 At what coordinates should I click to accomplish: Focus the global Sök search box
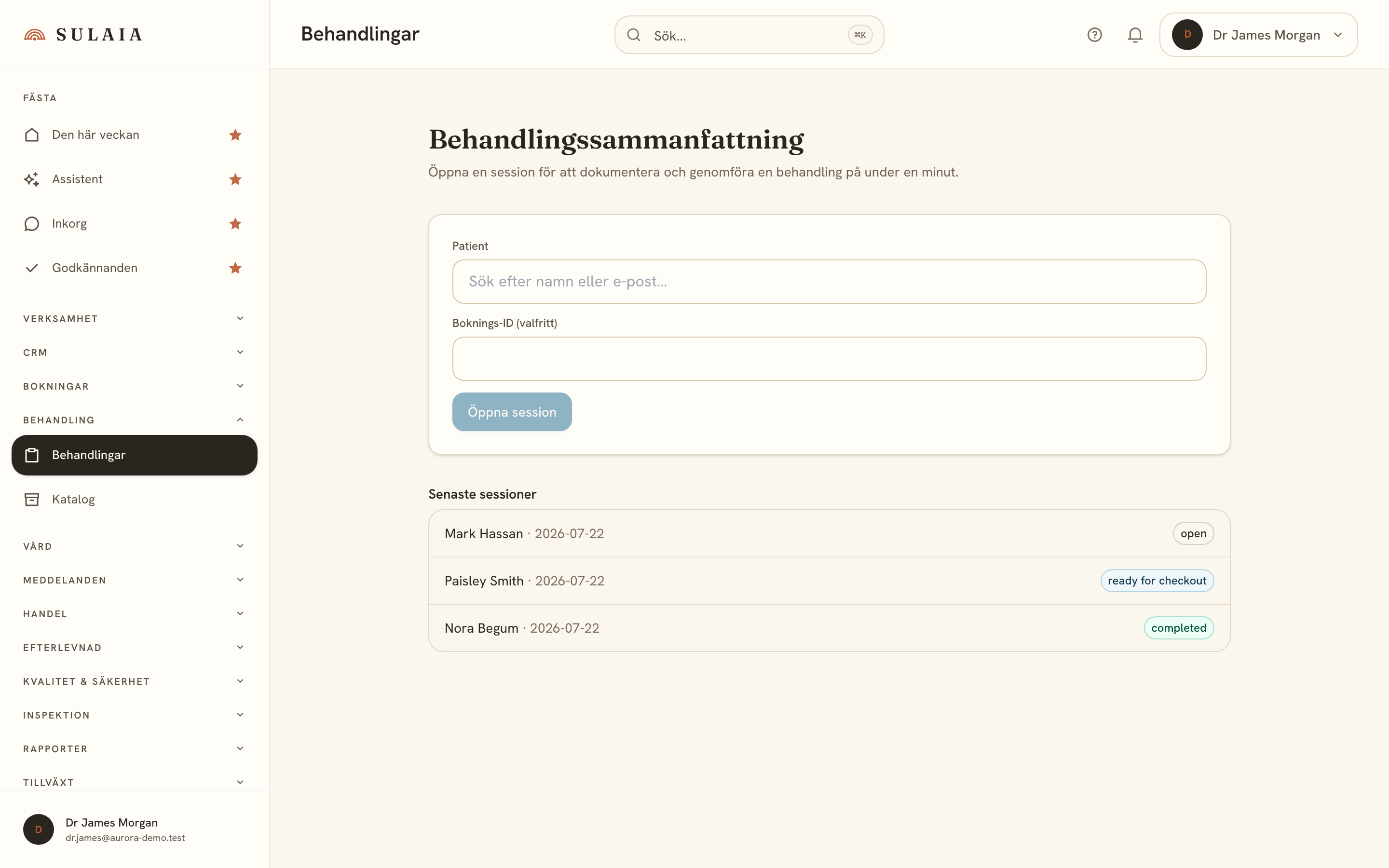tap(749, 35)
